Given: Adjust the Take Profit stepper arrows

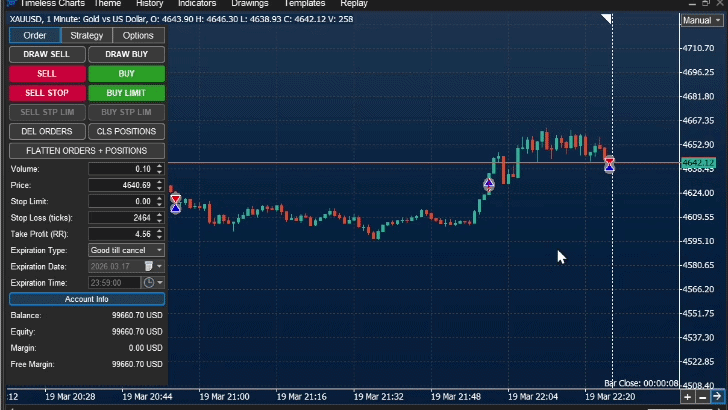Looking at the screenshot, I should tap(160, 234).
